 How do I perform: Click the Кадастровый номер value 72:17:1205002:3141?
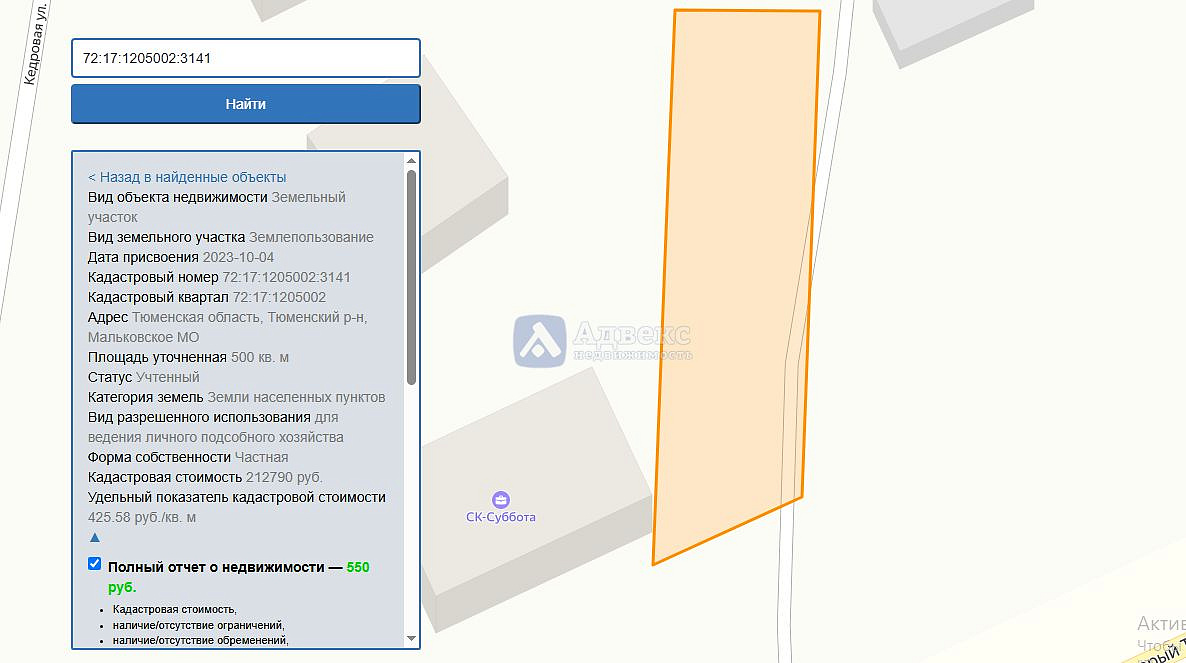(287, 277)
